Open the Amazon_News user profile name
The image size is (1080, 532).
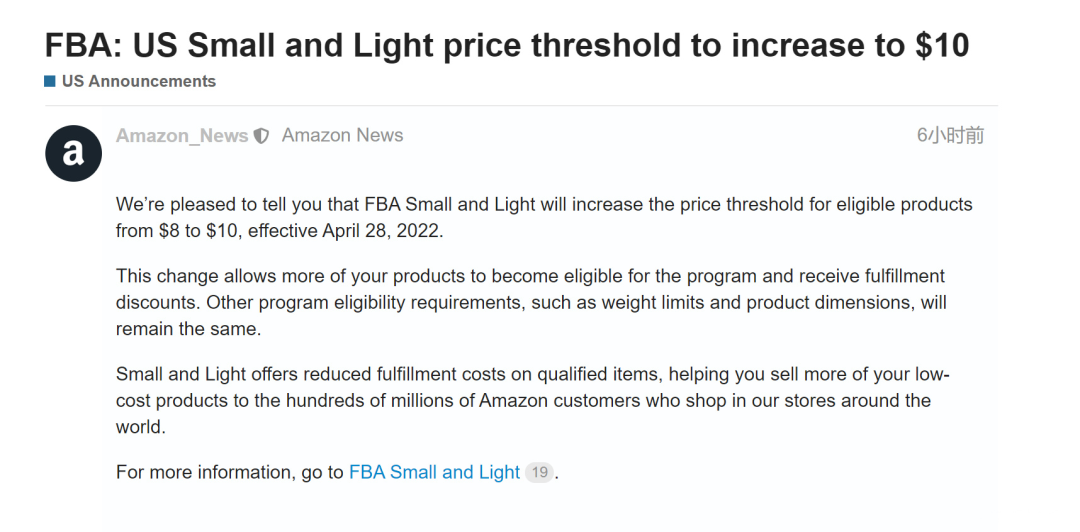[x=182, y=136]
